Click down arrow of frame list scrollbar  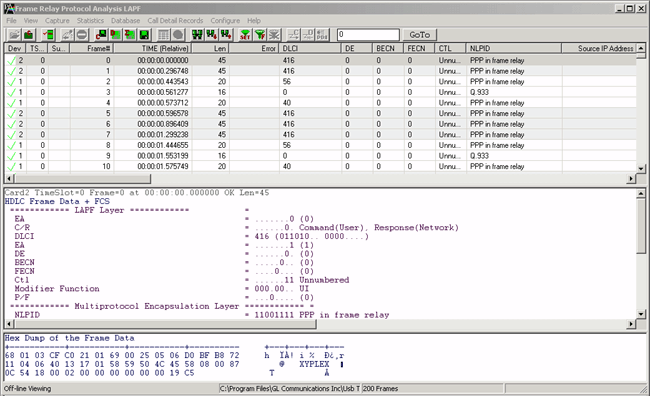point(641,168)
